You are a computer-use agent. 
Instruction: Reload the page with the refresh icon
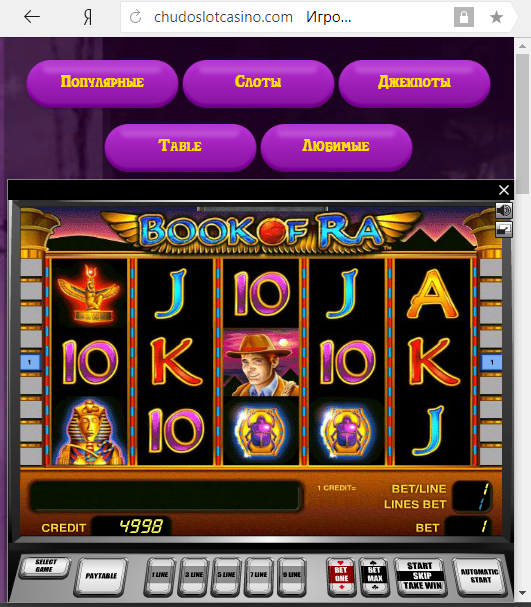(135, 17)
